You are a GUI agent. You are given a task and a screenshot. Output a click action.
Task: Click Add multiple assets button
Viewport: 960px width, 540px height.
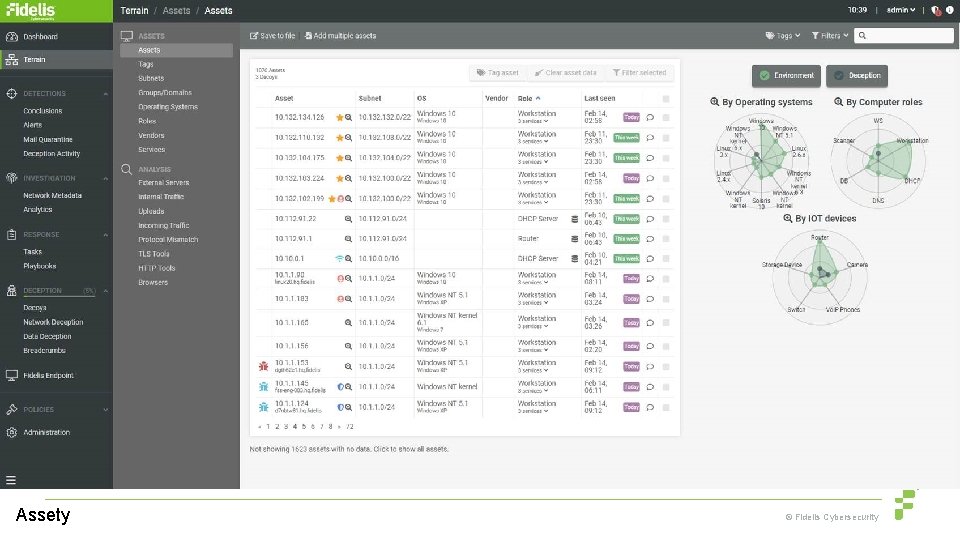pos(340,36)
